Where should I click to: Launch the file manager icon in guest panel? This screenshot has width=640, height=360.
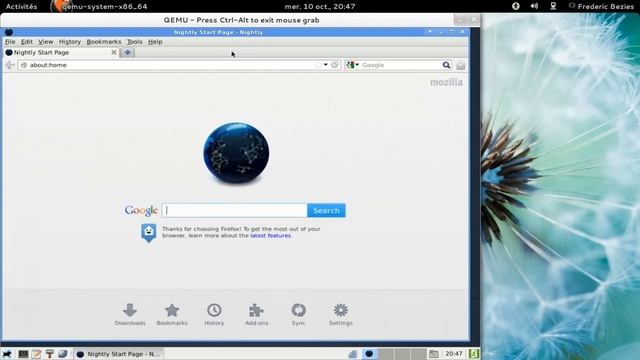tap(49, 354)
